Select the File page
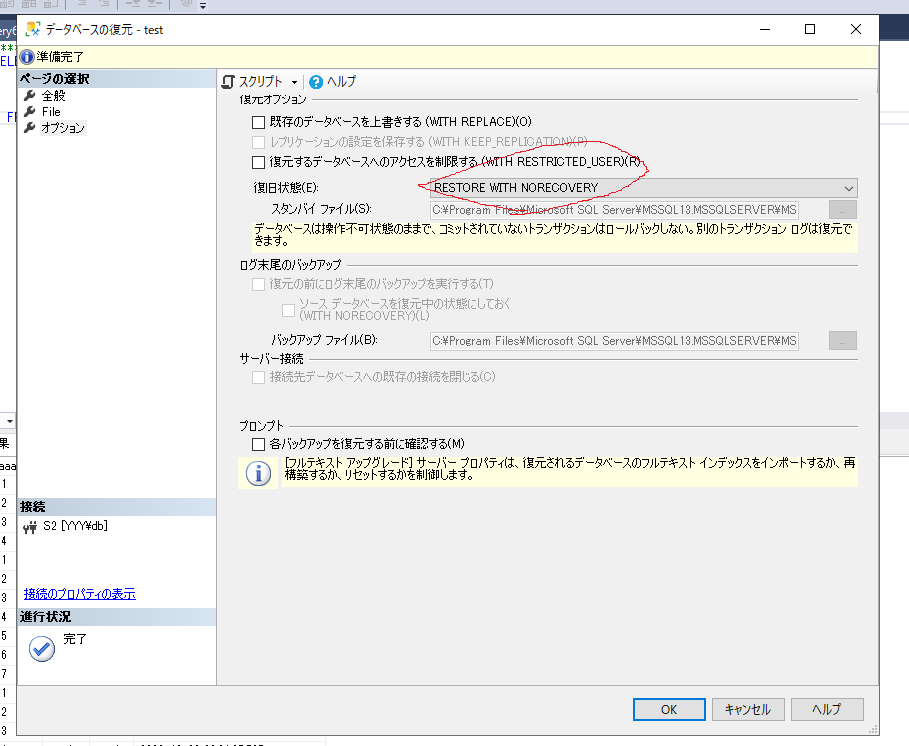This screenshot has height=746, width=909. tap(51, 111)
